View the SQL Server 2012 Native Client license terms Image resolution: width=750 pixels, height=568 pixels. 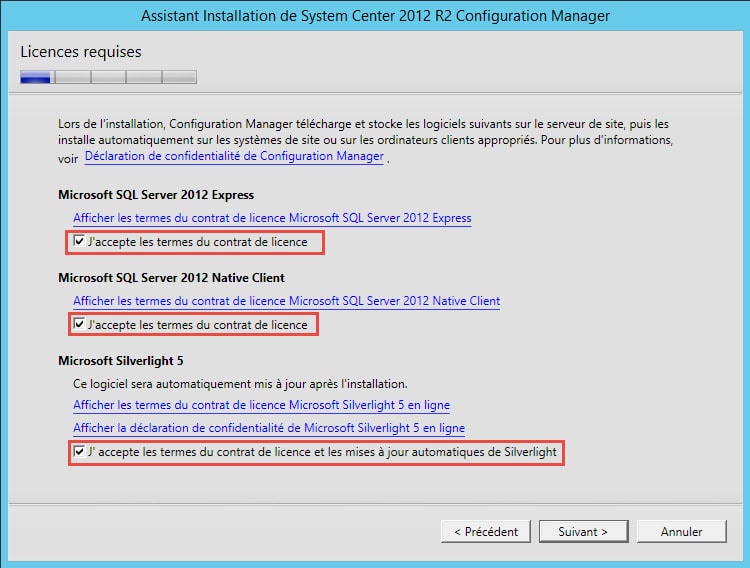[286, 301]
